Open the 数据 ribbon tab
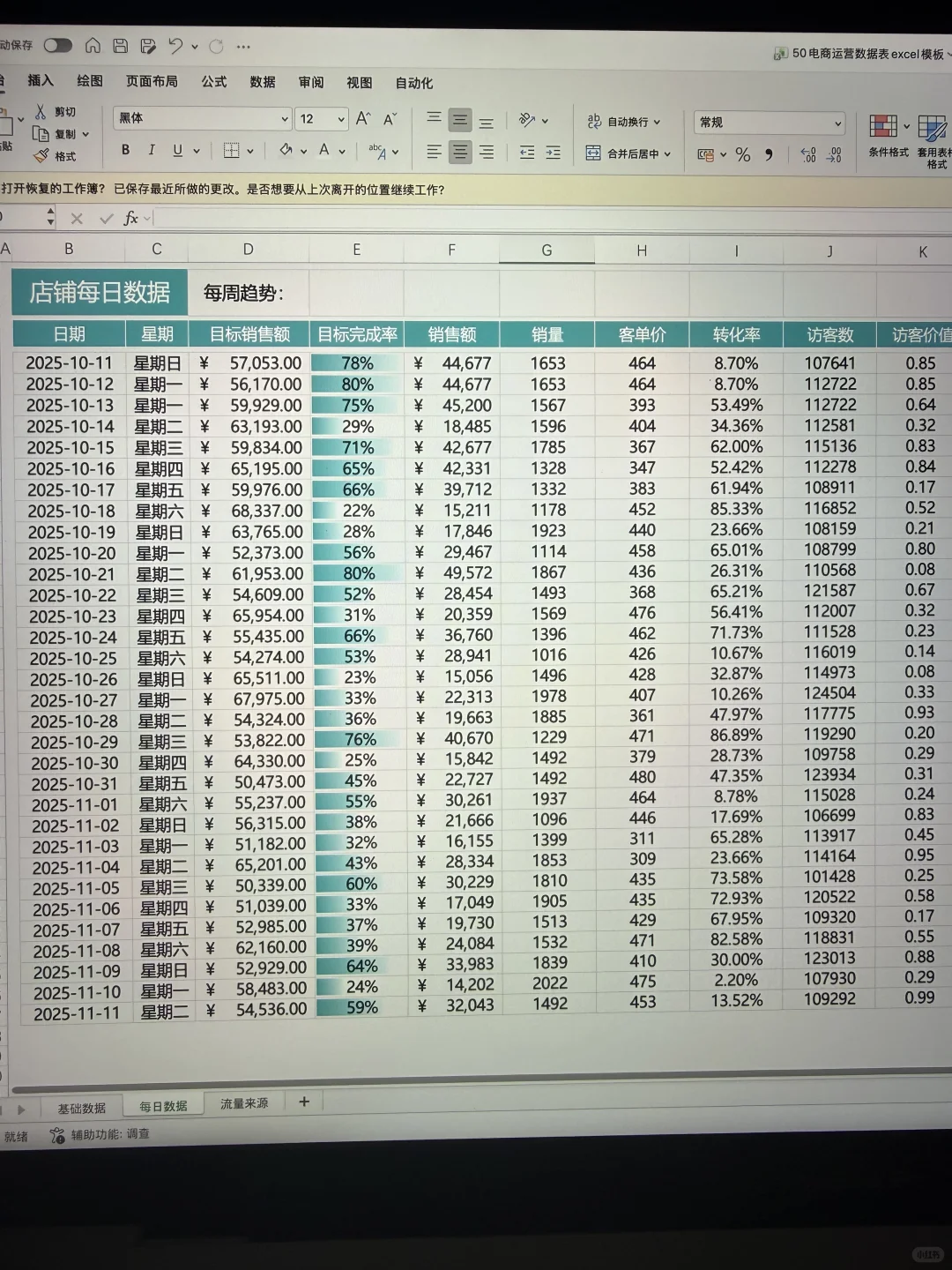The width and height of the screenshot is (952, 1270). pyautogui.click(x=263, y=82)
